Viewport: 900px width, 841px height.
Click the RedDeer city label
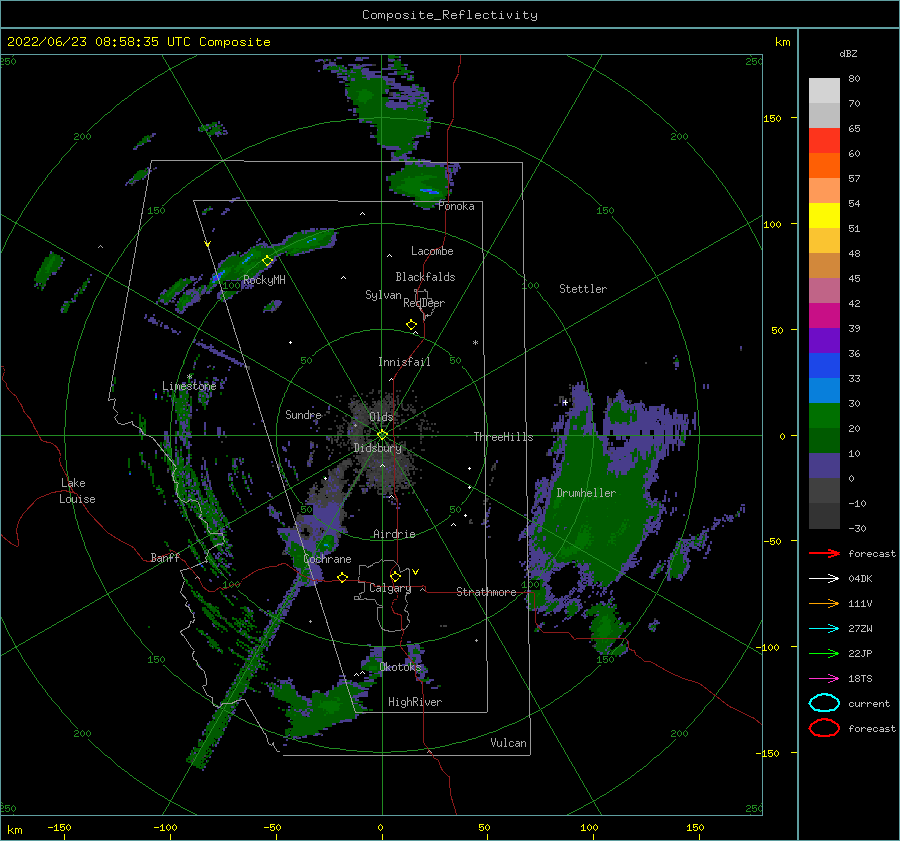coord(424,303)
